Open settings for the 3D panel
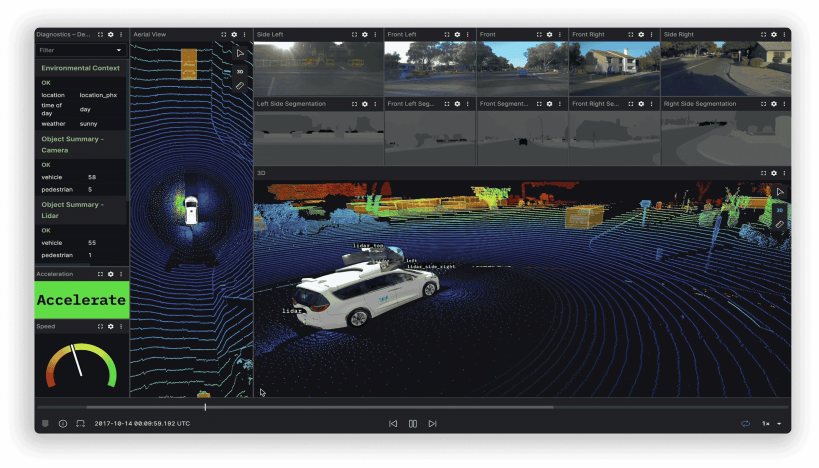The height and width of the screenshot is (468, 819). (772, 172)
